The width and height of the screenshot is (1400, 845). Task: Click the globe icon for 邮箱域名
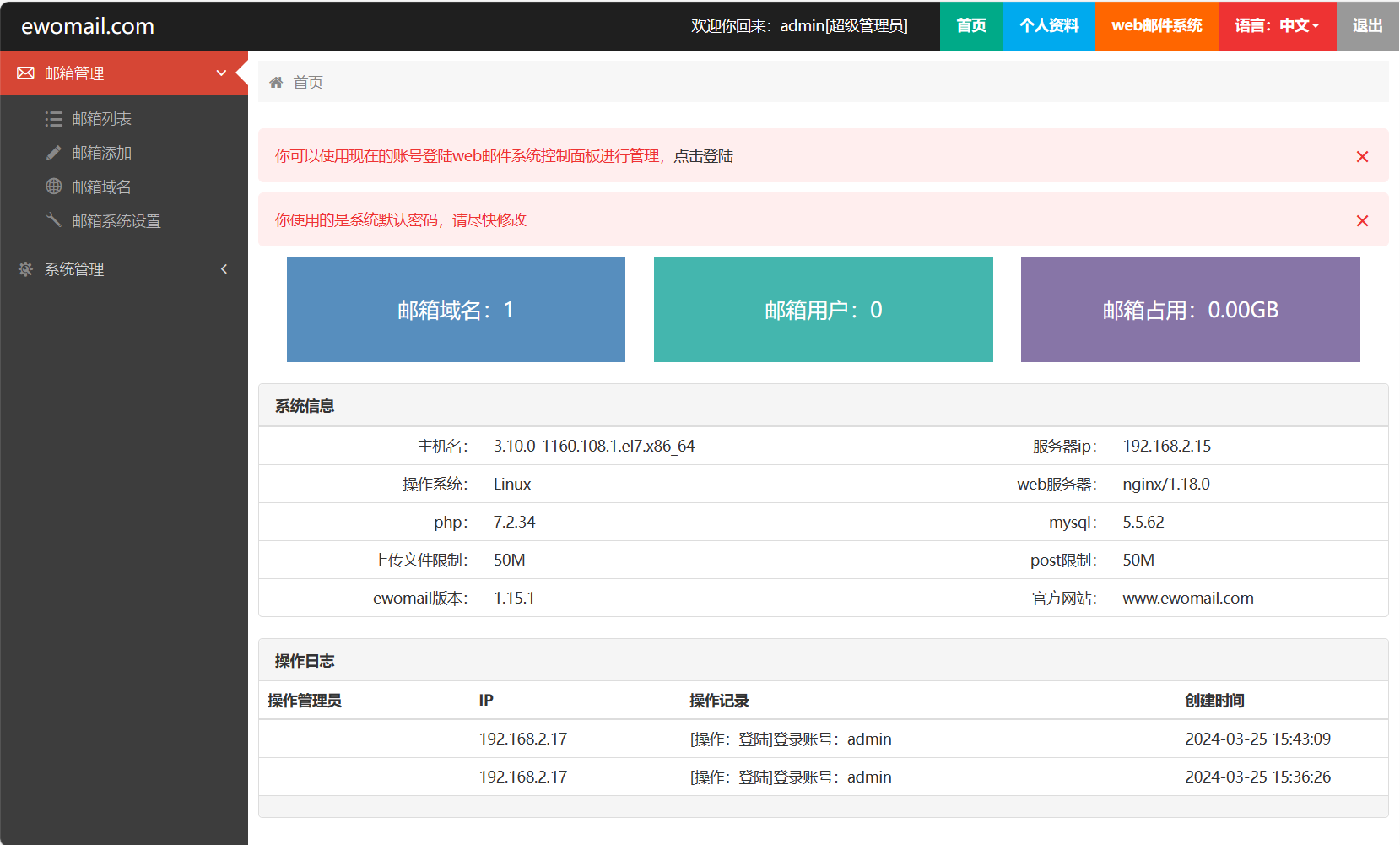click(x=54, y=187)
